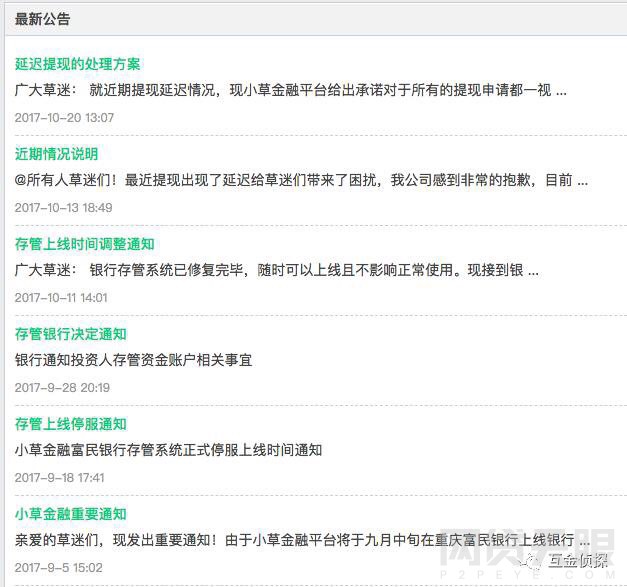Click the text 小草金融富民银行存管系统正式停服上线时间通知
Viewport: 627px width, 587px height.
click(x=168, y=450)
